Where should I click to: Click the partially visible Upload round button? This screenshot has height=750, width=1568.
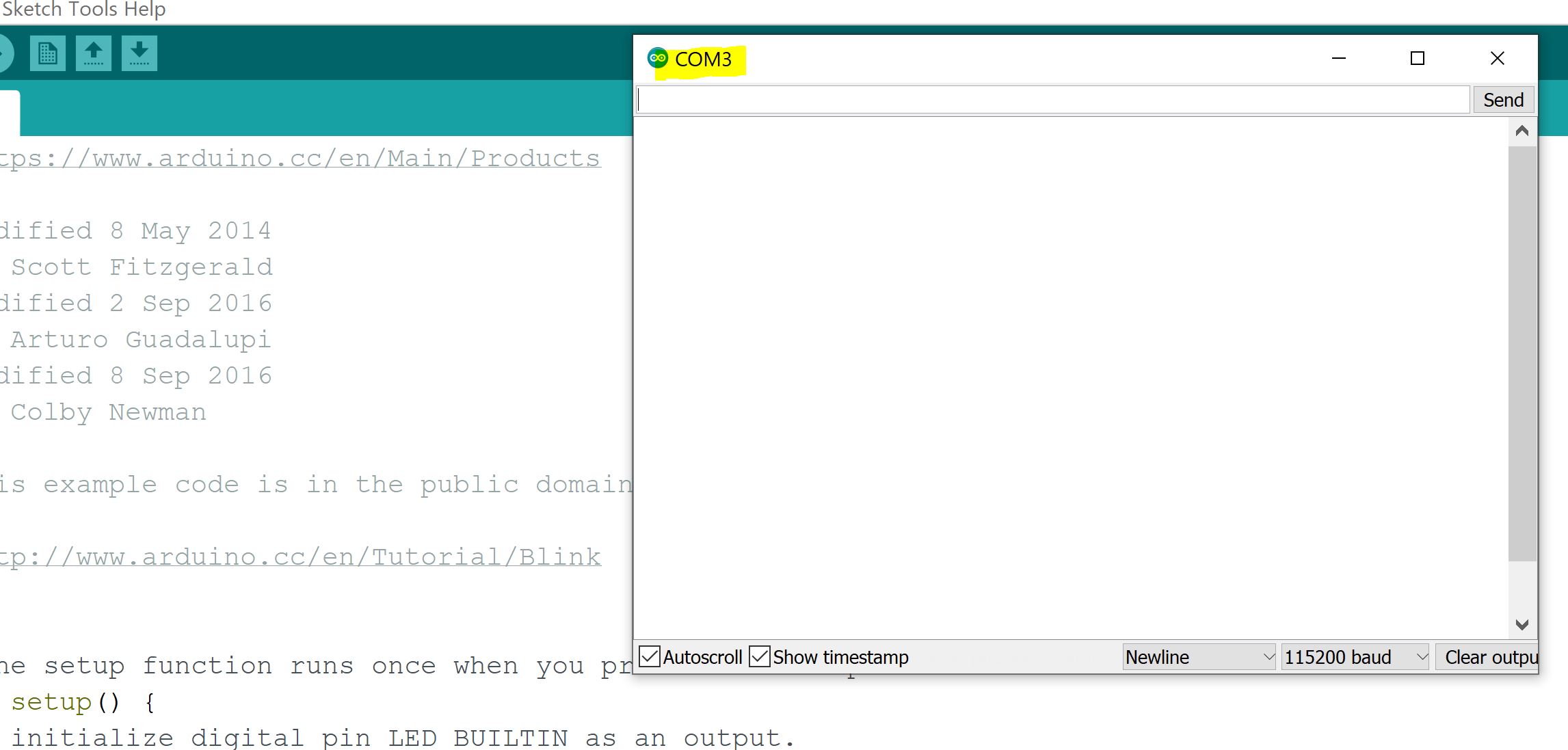click(4, 53)
